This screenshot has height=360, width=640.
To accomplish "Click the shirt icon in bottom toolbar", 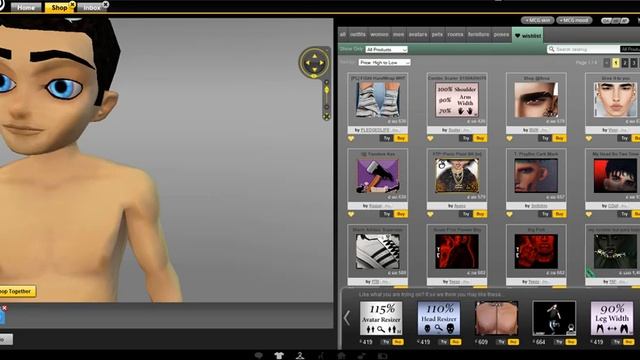I will point(279,355).
